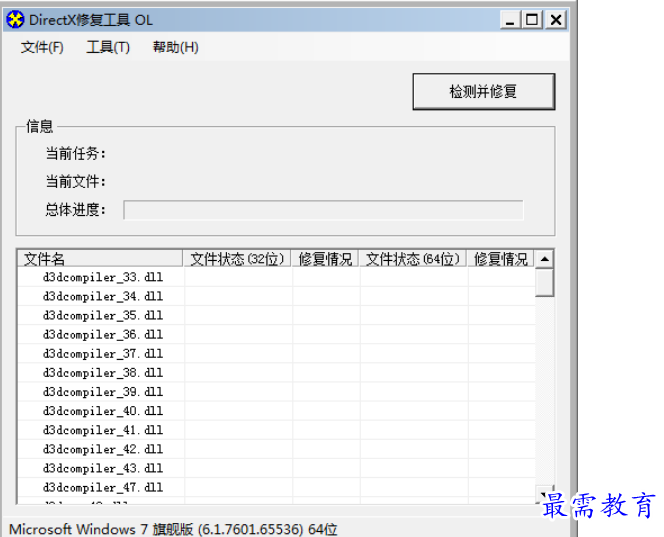Click the Microsoft Windows 7 旗舰版 status bar text

coord(173,529)
